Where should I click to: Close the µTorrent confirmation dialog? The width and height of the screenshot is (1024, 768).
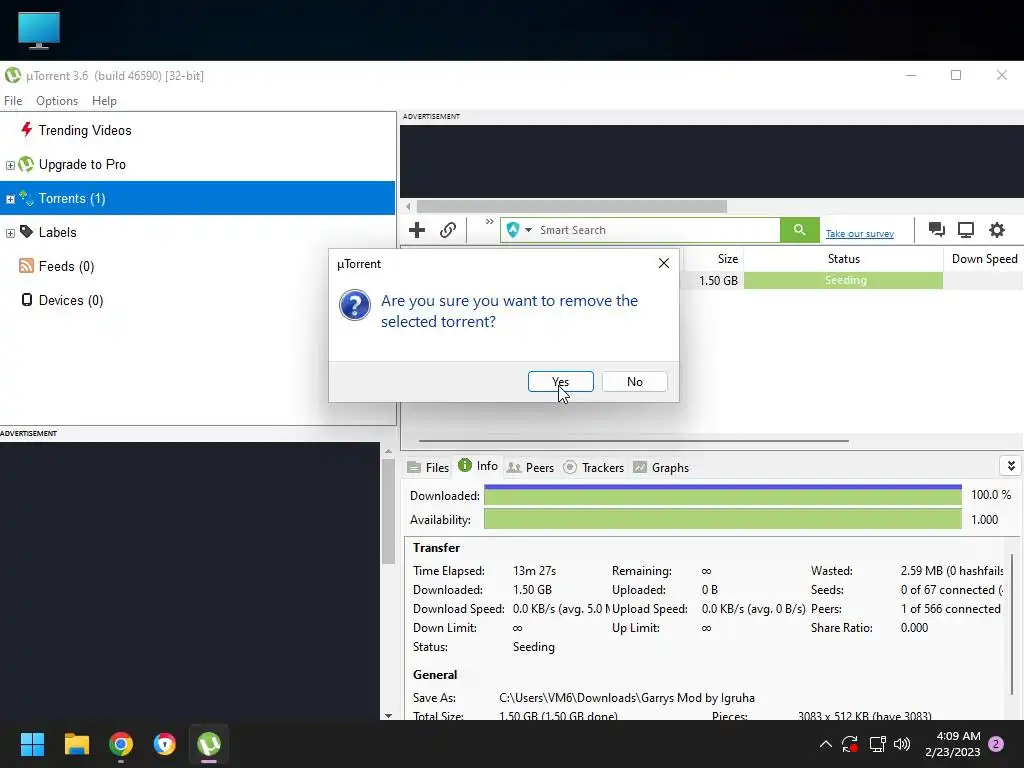click(664, 263)
